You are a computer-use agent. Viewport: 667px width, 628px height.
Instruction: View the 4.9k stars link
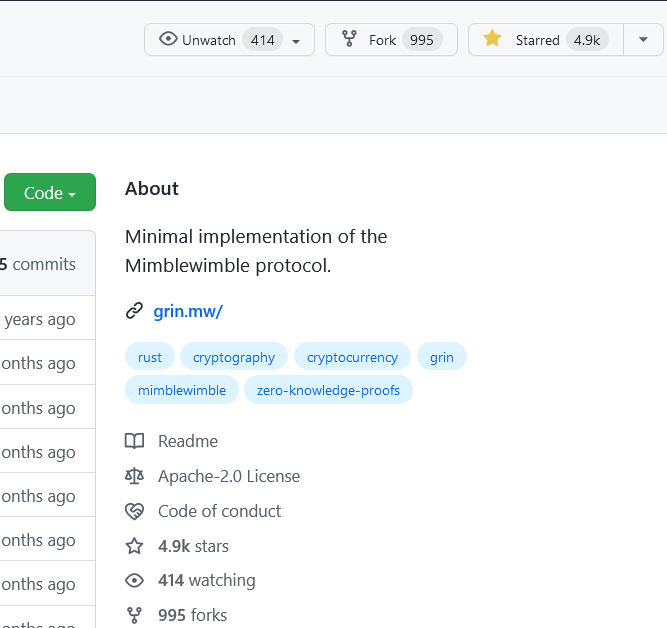193,546
